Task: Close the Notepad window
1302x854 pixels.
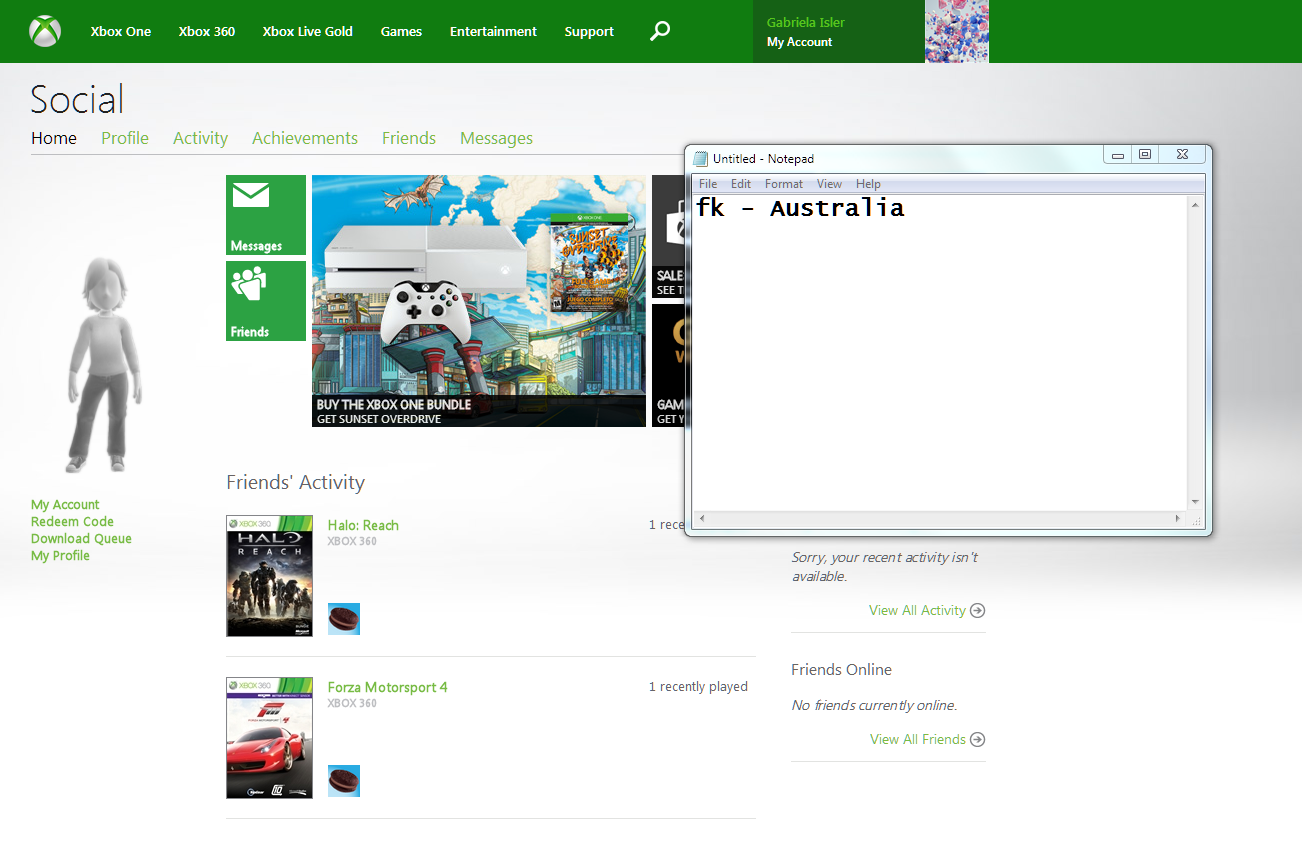Action: tap(1182, 155)
